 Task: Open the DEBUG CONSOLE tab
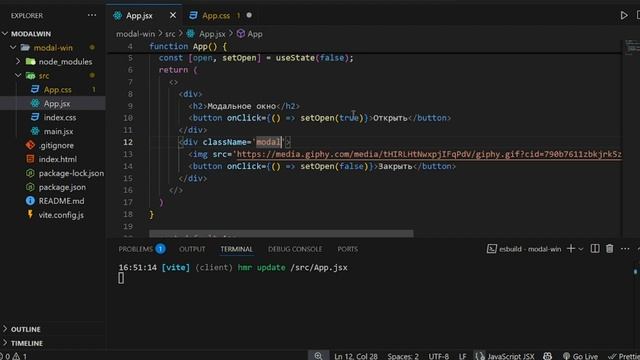(x=295, y=249)
